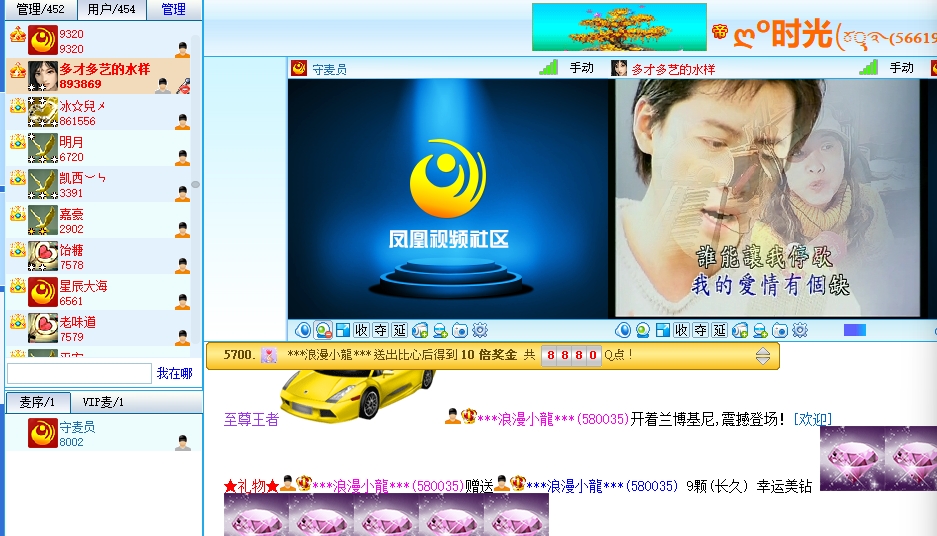Click layout grid icon under left video

click(342, 330)
